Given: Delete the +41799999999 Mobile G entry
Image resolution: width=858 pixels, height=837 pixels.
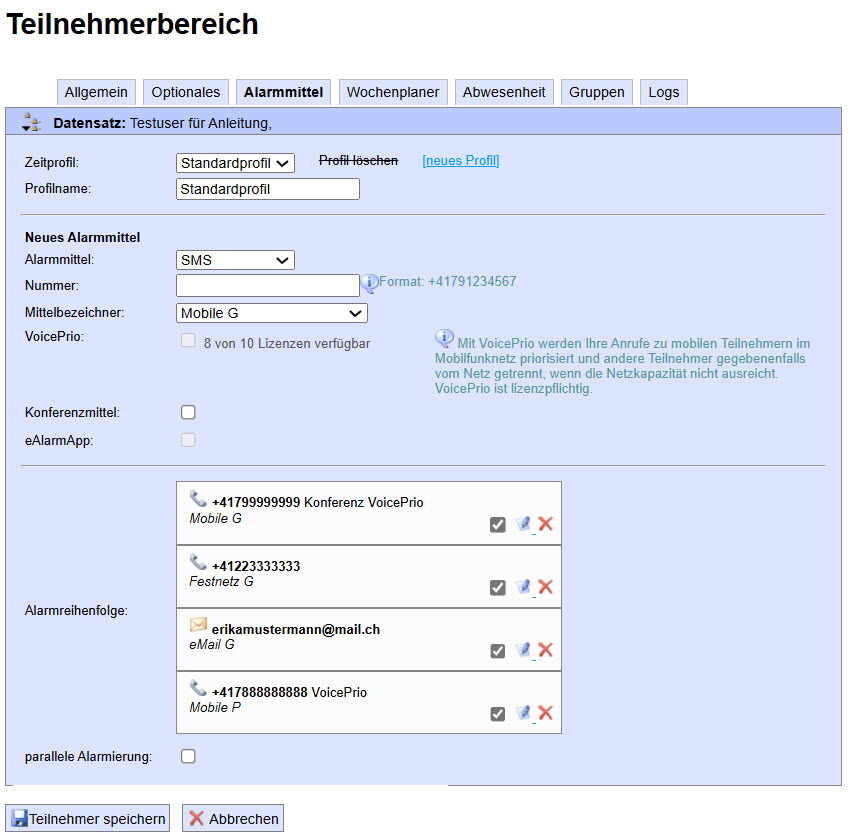Looking at the screenshot, I should [x=546, y=524].
